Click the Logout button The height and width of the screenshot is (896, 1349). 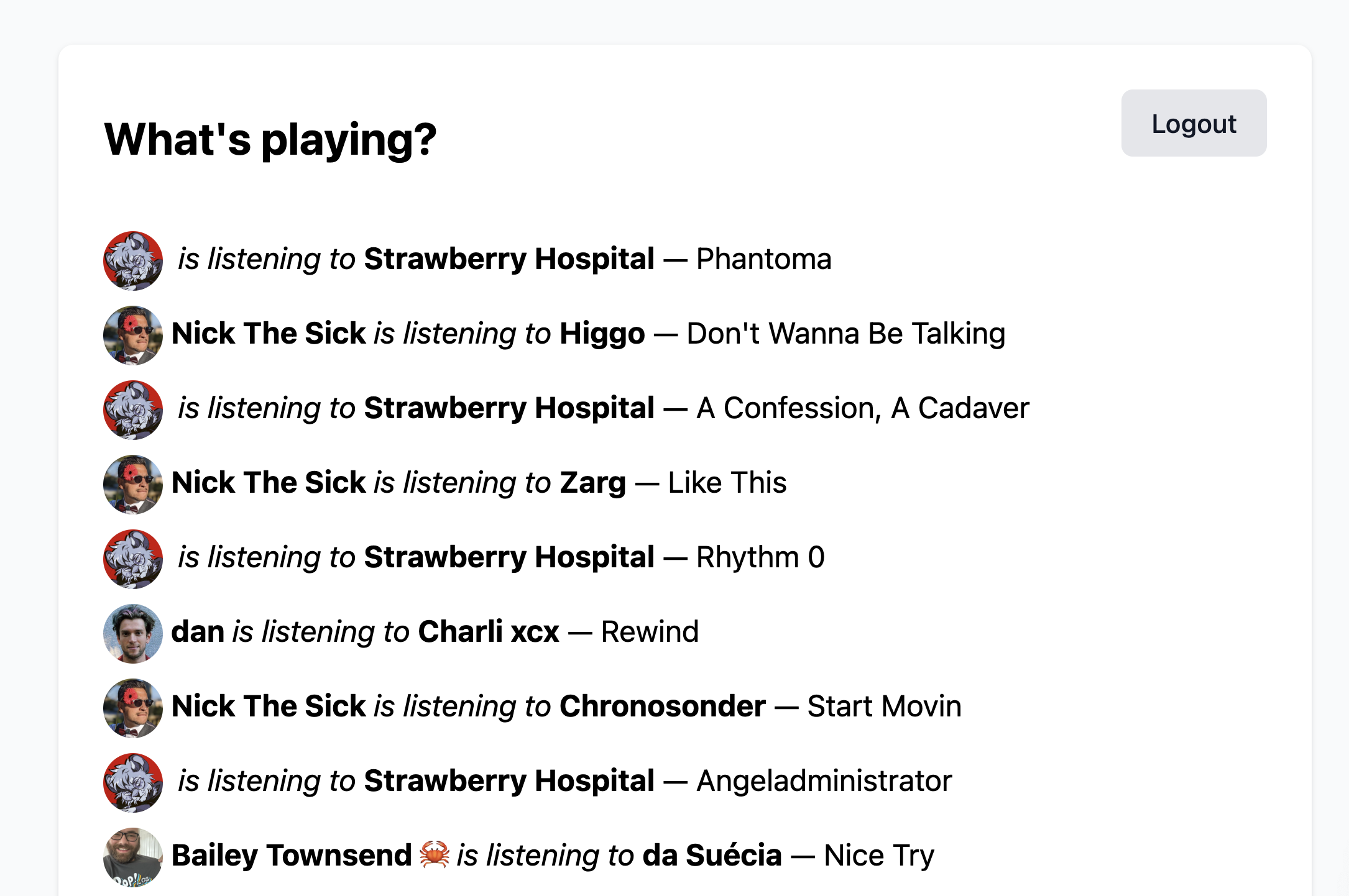tap(1193, 123)
